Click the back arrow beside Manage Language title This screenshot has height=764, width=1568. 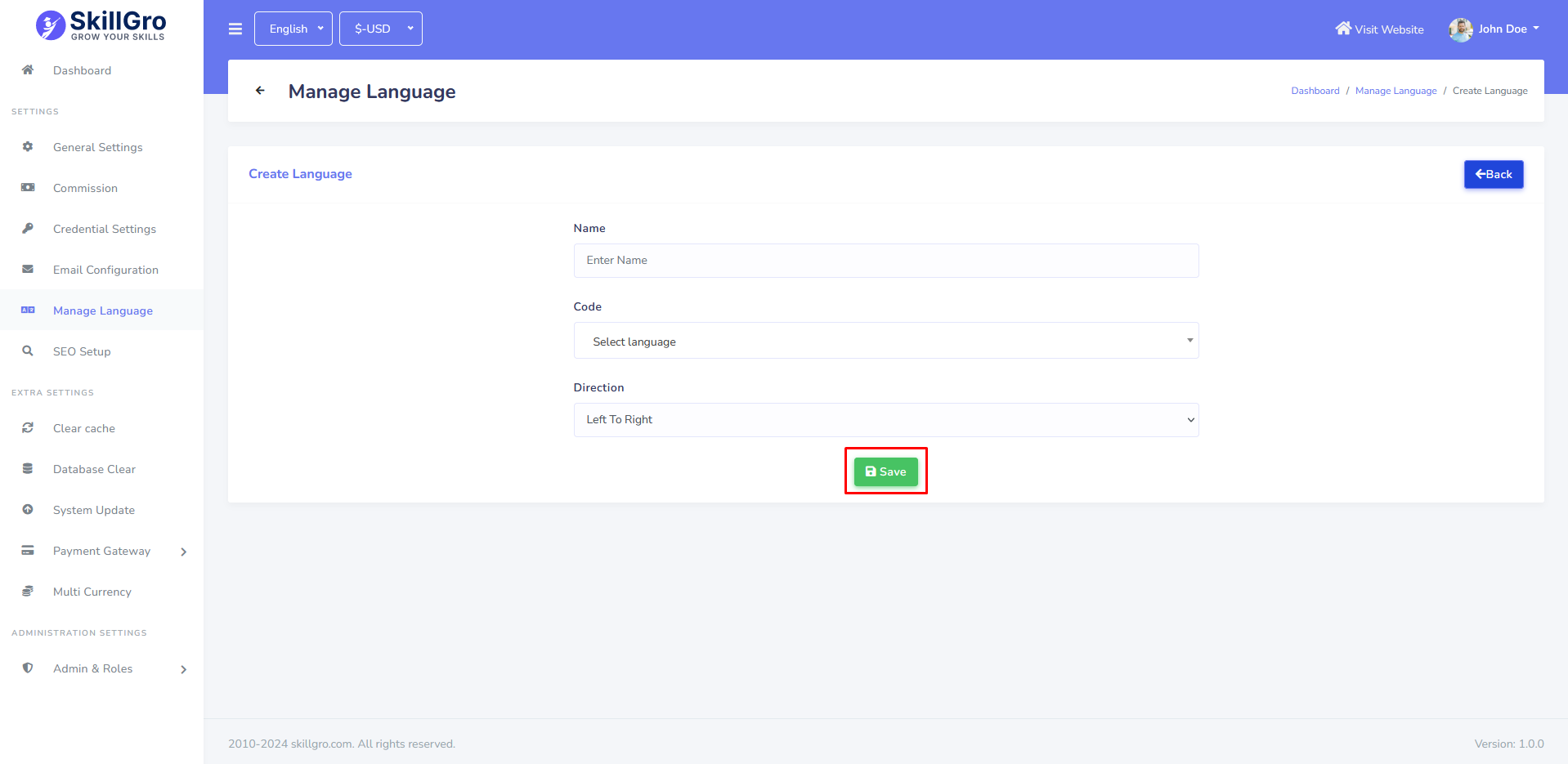(260, 91)
